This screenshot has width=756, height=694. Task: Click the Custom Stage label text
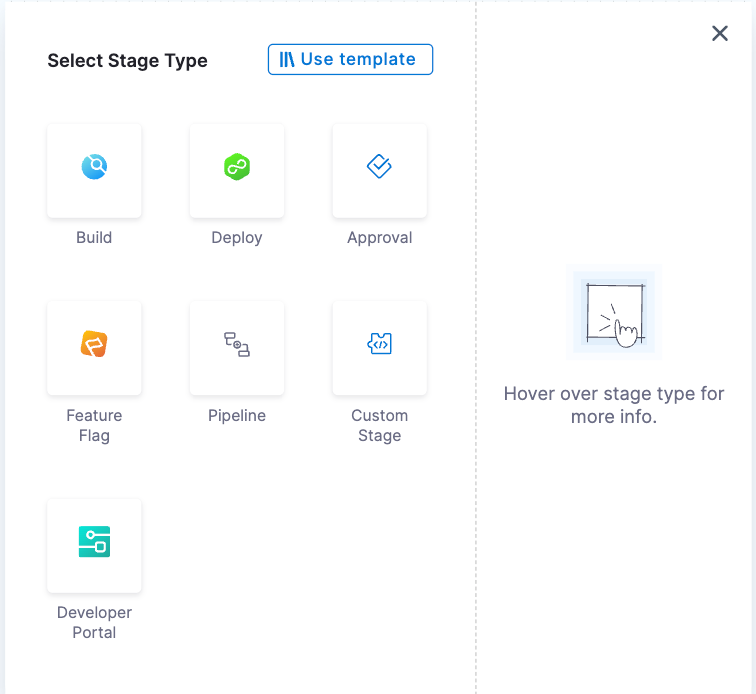point(380,425)
